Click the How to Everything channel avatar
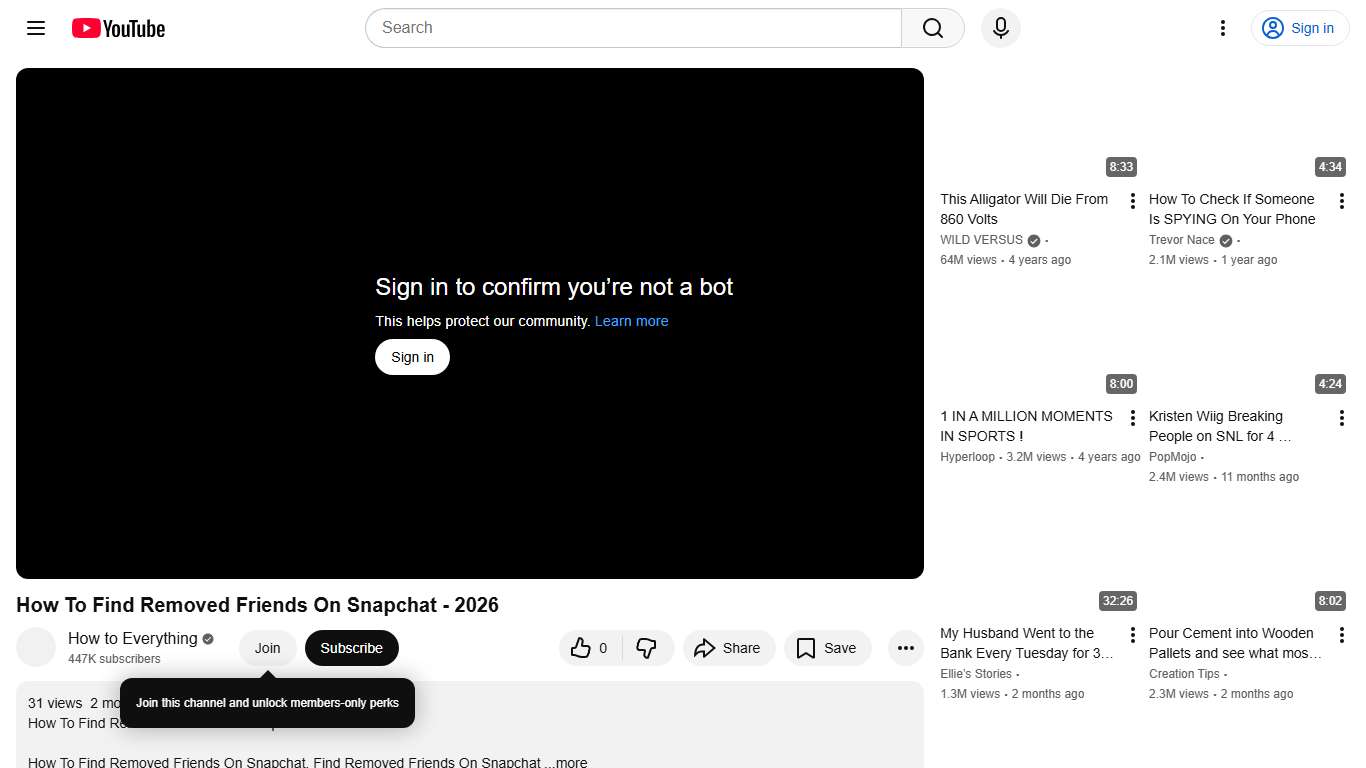 click(36, 647)
